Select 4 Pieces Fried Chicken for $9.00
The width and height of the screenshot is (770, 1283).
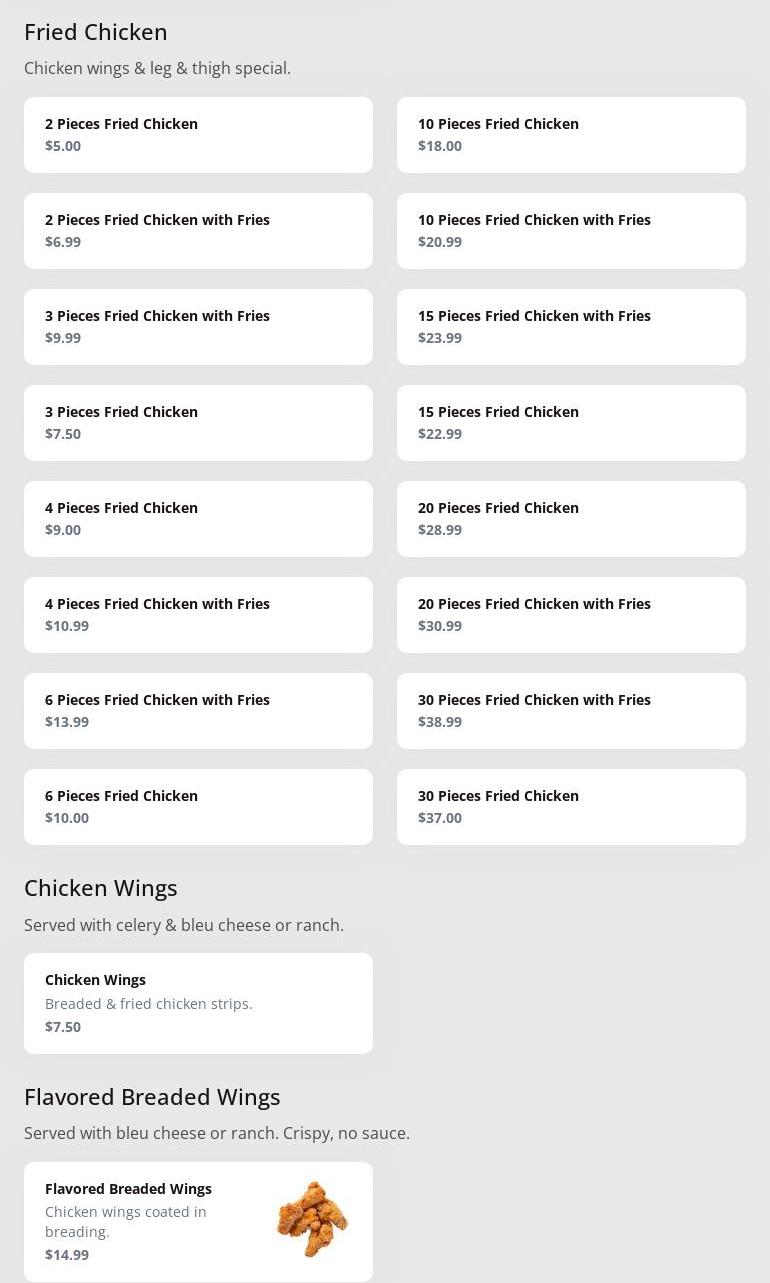coord(198,519)
